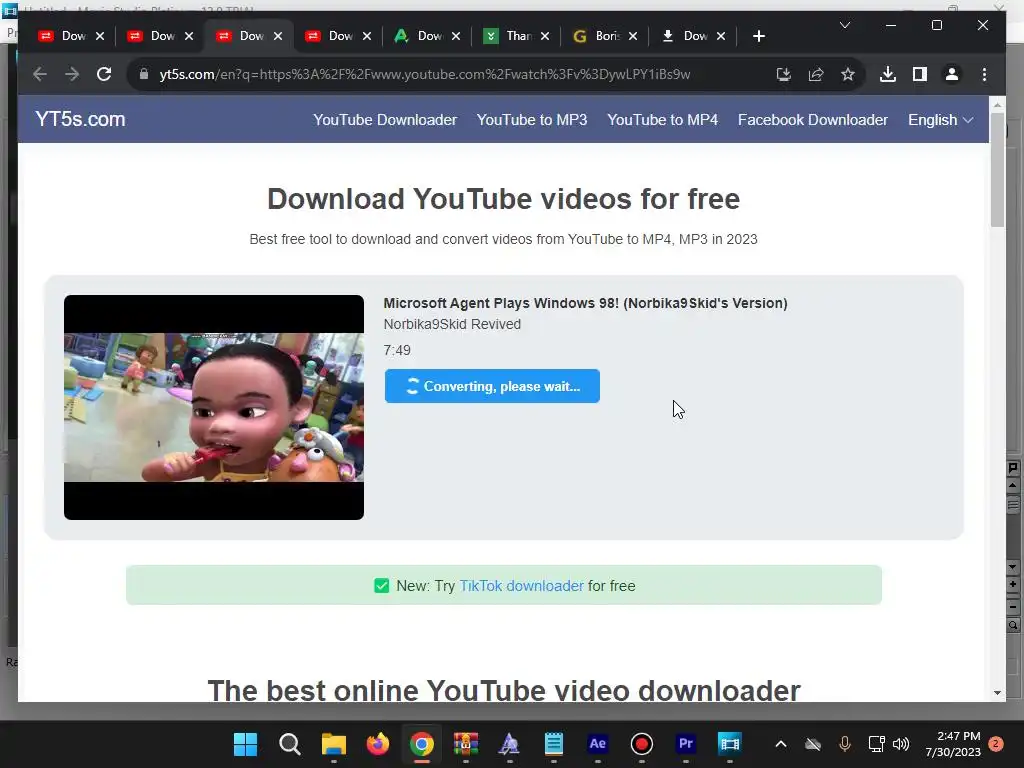Click the Converting, please wait button
Screen dimensions: 1024x768
pos(492,386)
